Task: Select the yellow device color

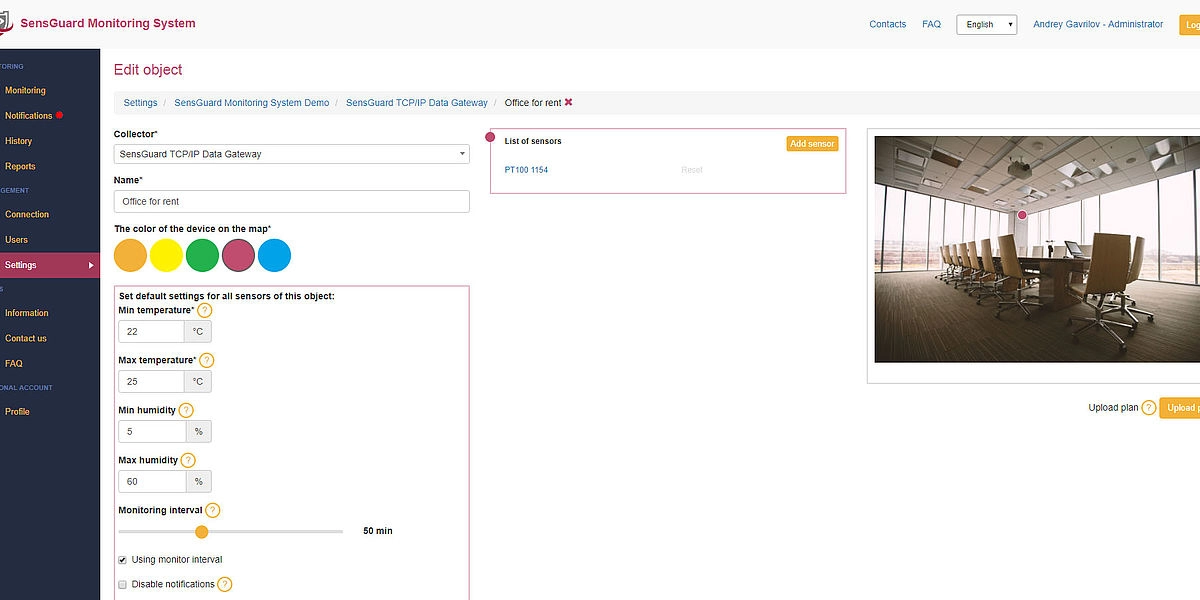Action: point(167,255)
